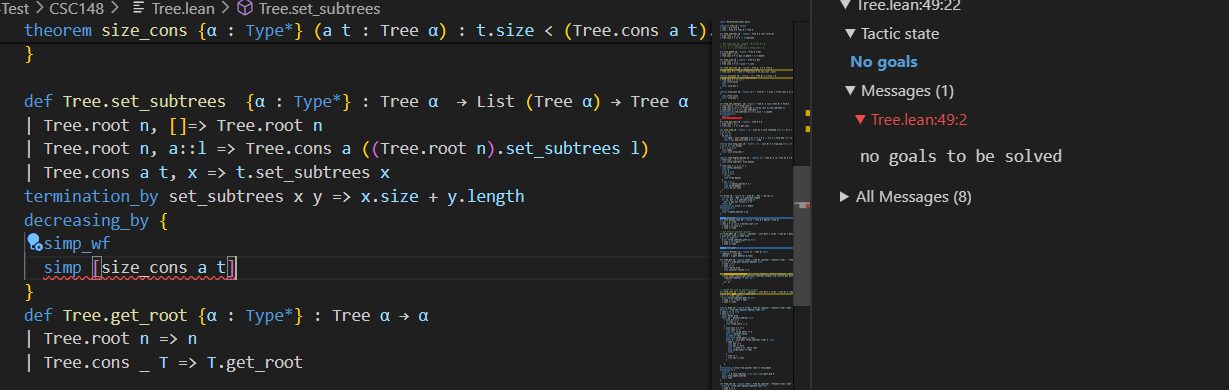
Task: Open Tree.lean in breadcrumb path
Action: [x=183, y=8]
